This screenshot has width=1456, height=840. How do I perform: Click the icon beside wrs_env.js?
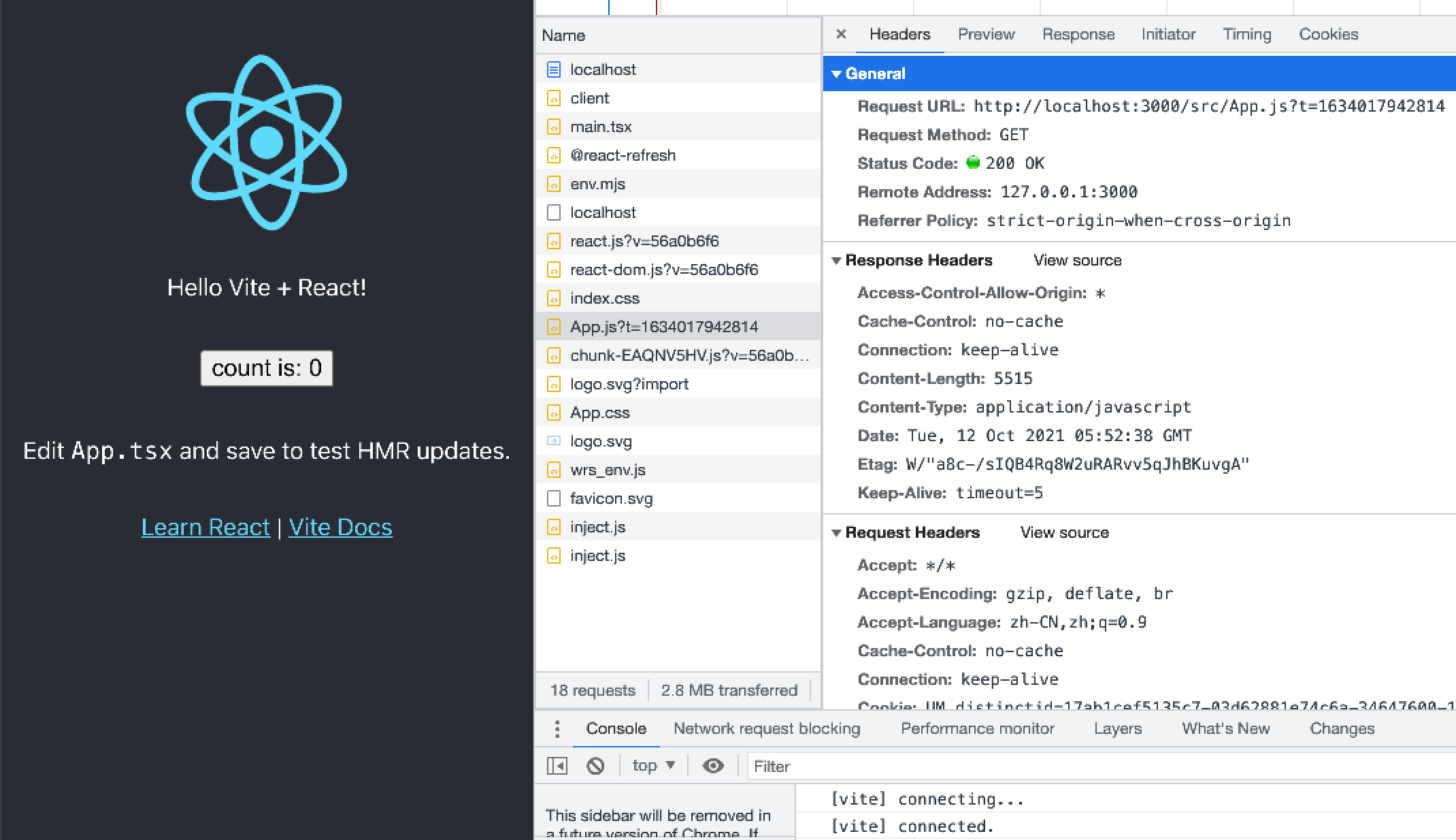(554, 470)
